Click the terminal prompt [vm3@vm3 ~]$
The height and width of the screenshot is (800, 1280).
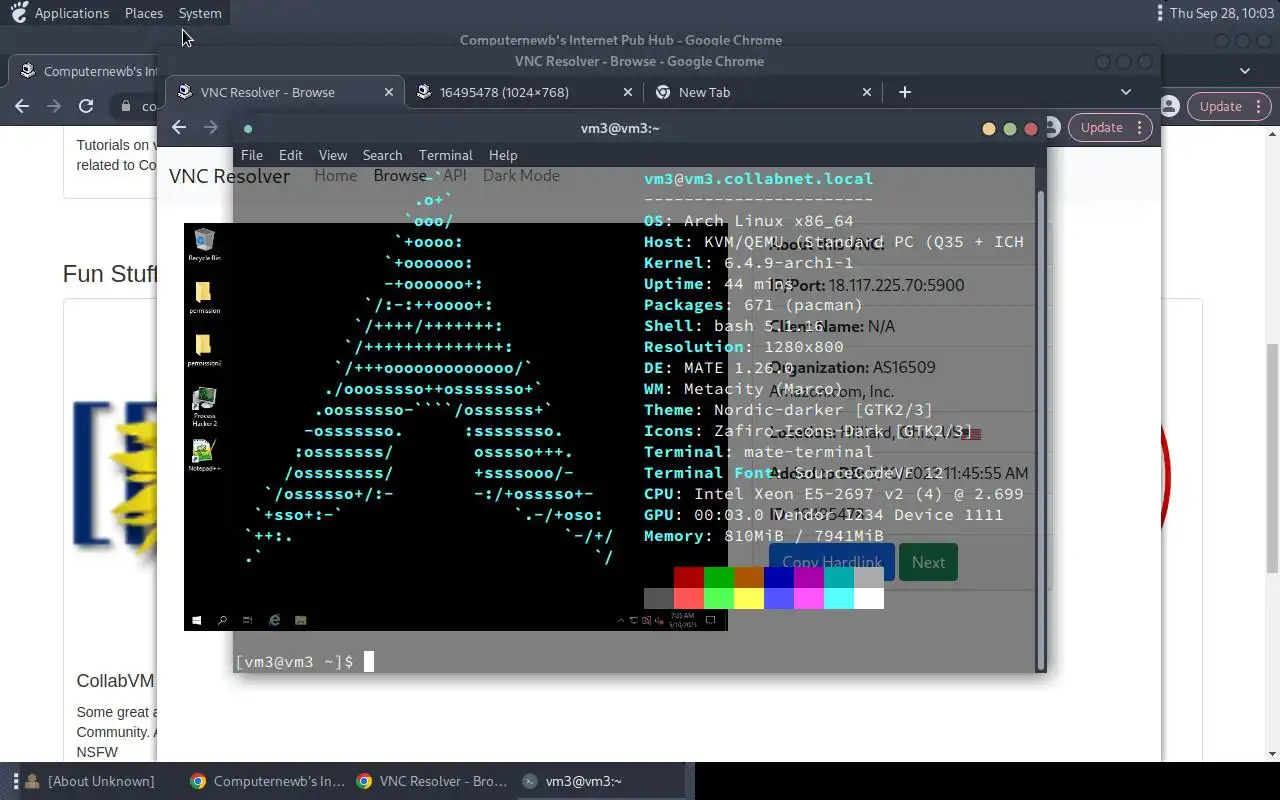point(294,662)
